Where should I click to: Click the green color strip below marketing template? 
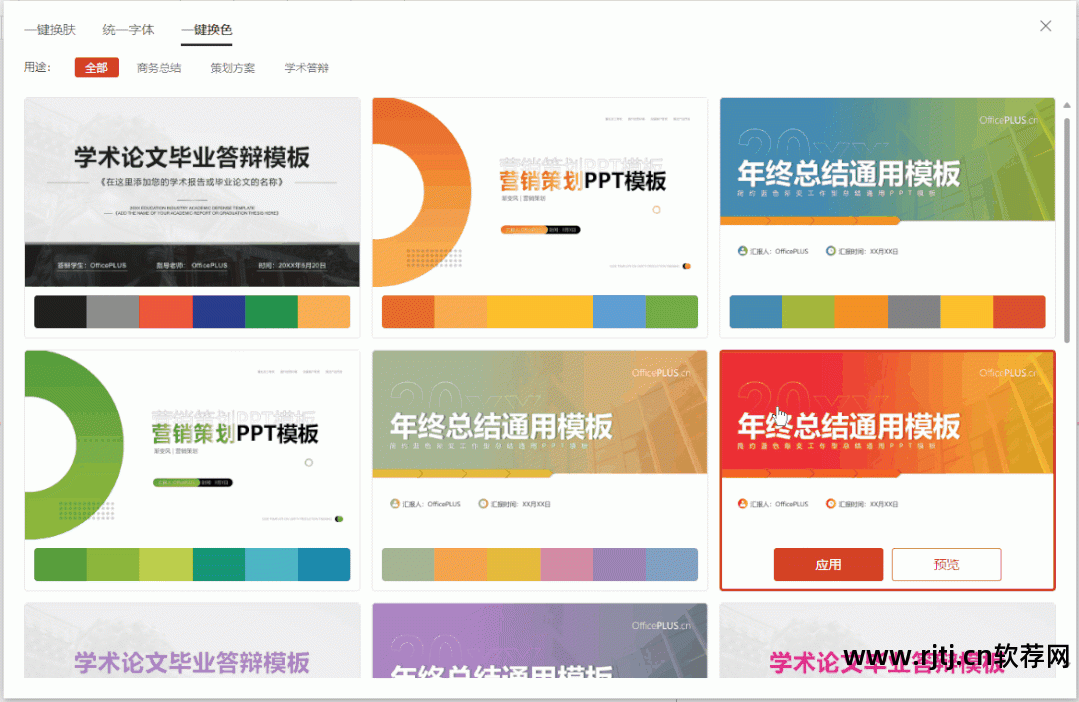click(191, 565)
